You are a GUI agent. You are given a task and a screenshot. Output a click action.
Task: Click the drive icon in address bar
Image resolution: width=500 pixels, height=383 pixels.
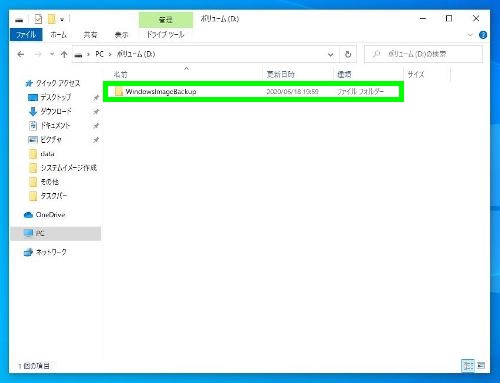(x=78, y=55)
